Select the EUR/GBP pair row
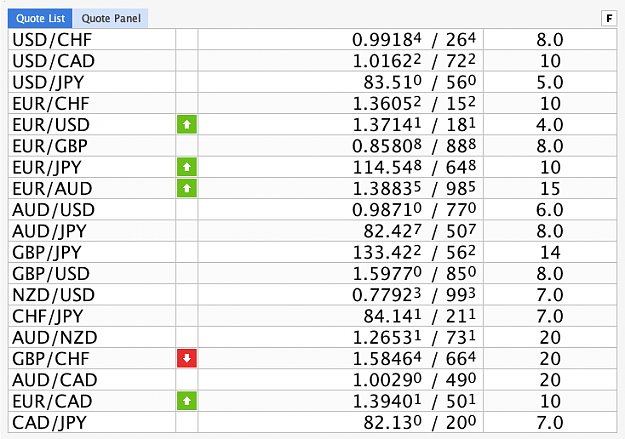This screenshot has height=439, width=625. pyautogui.click(x=312, y=146)
